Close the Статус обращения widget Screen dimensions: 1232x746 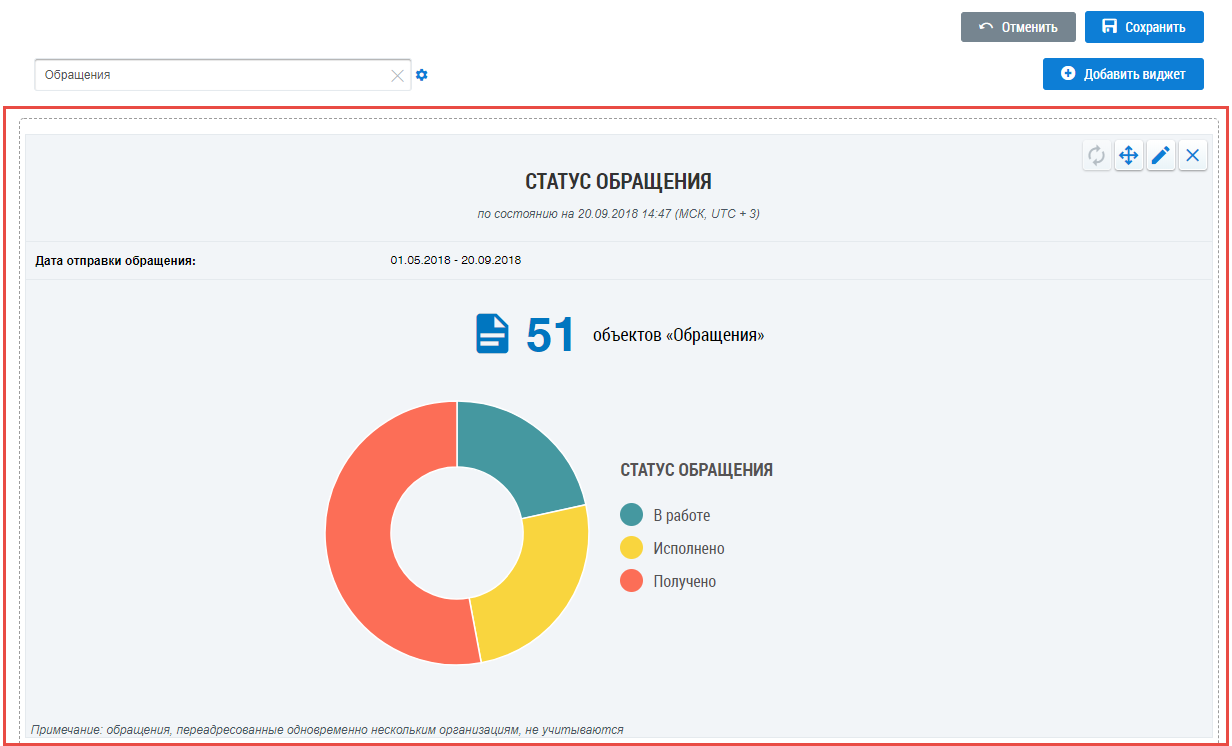pyautogui.click(x=1193, y=155)
